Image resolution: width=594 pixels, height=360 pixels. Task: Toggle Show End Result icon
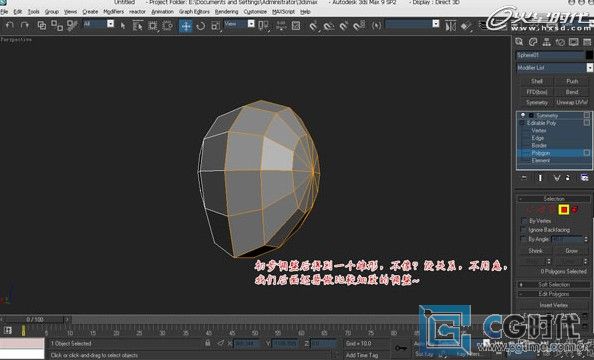click(x=540, y=178)
